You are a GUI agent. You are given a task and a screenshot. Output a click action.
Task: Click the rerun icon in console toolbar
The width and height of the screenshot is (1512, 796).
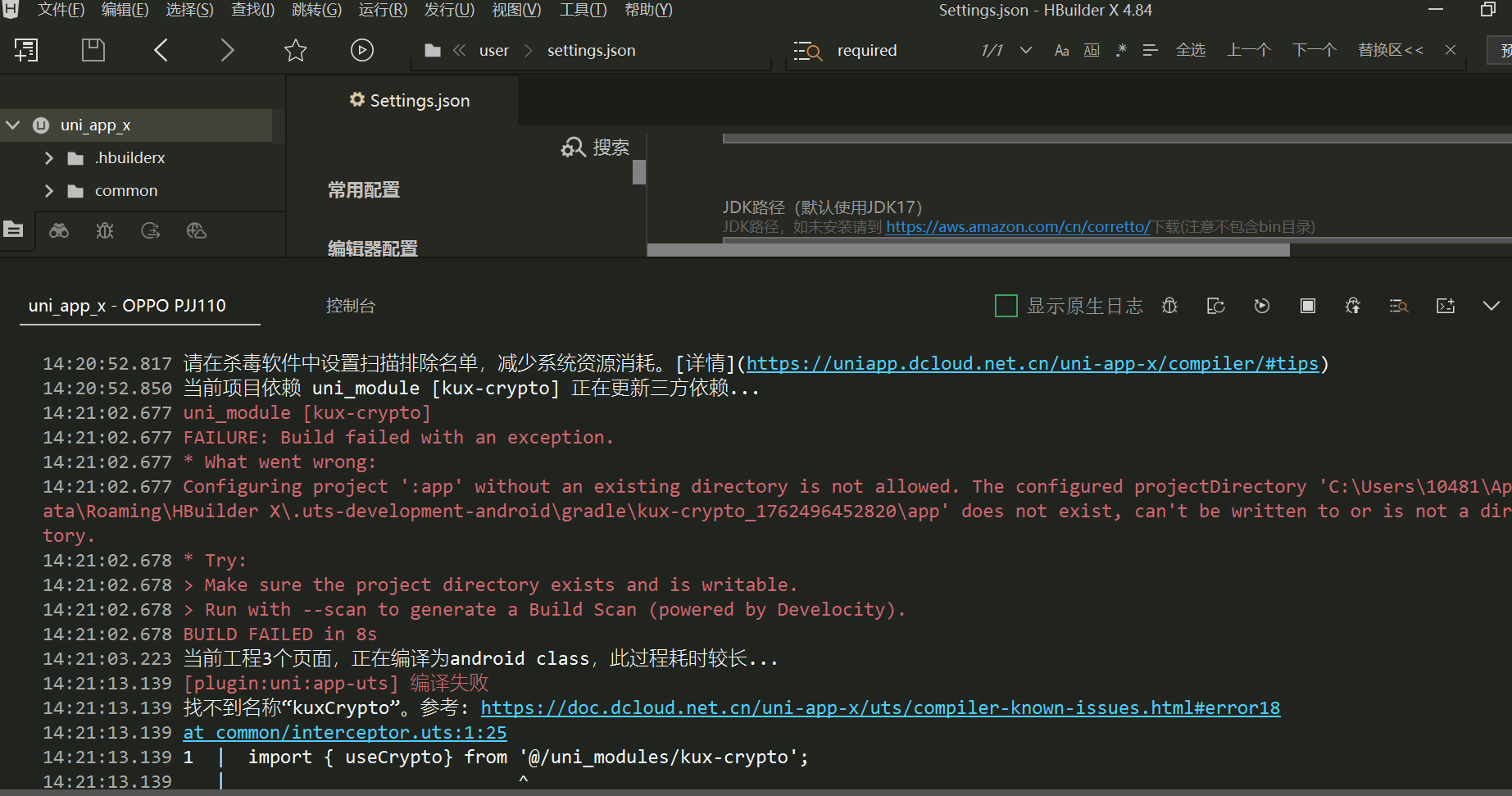(1262, 306)
